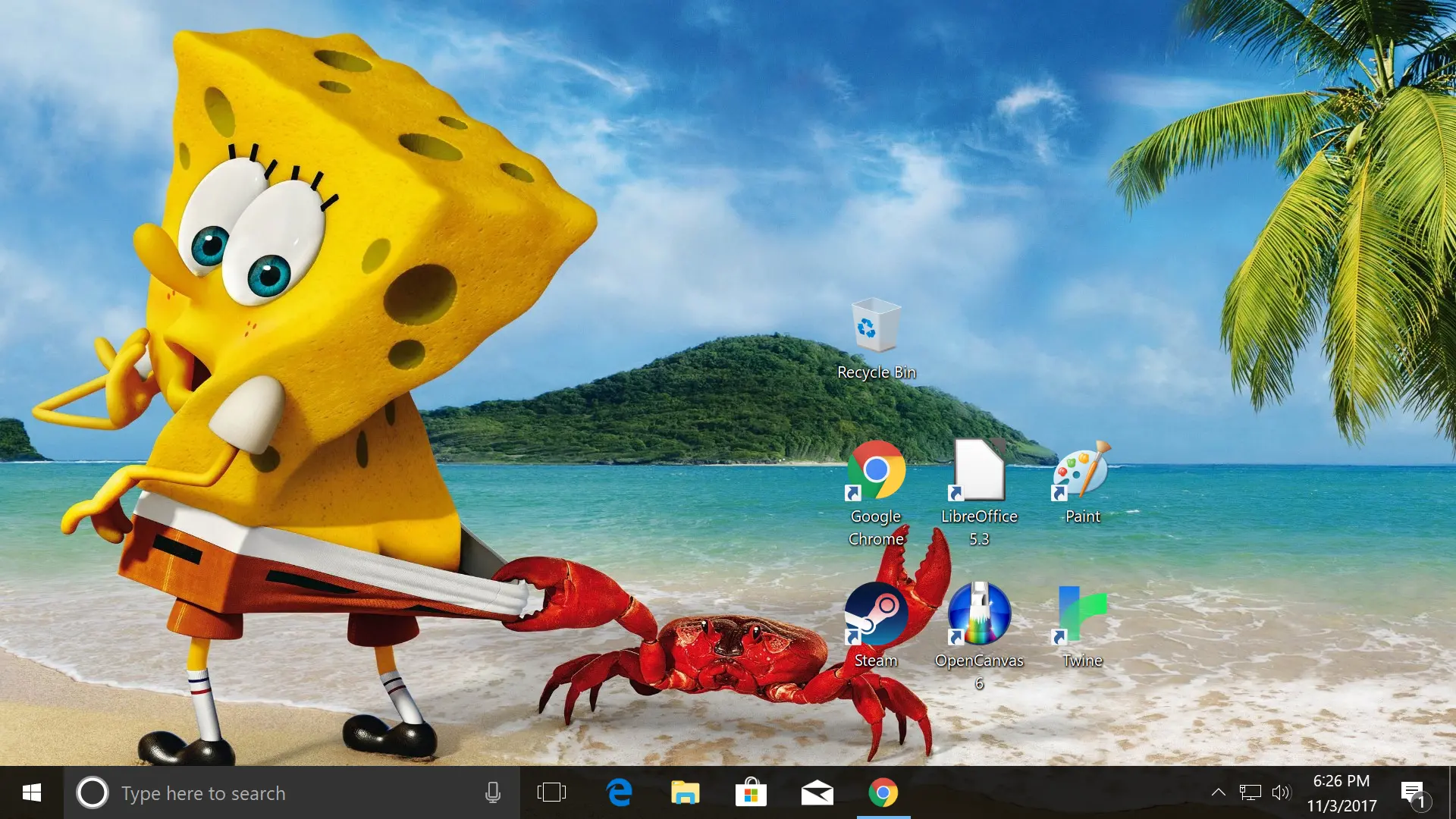Click the Cortana microphone icon
Image resolution: width=1456 pixels, height=819 pixels.
(493, 793)
